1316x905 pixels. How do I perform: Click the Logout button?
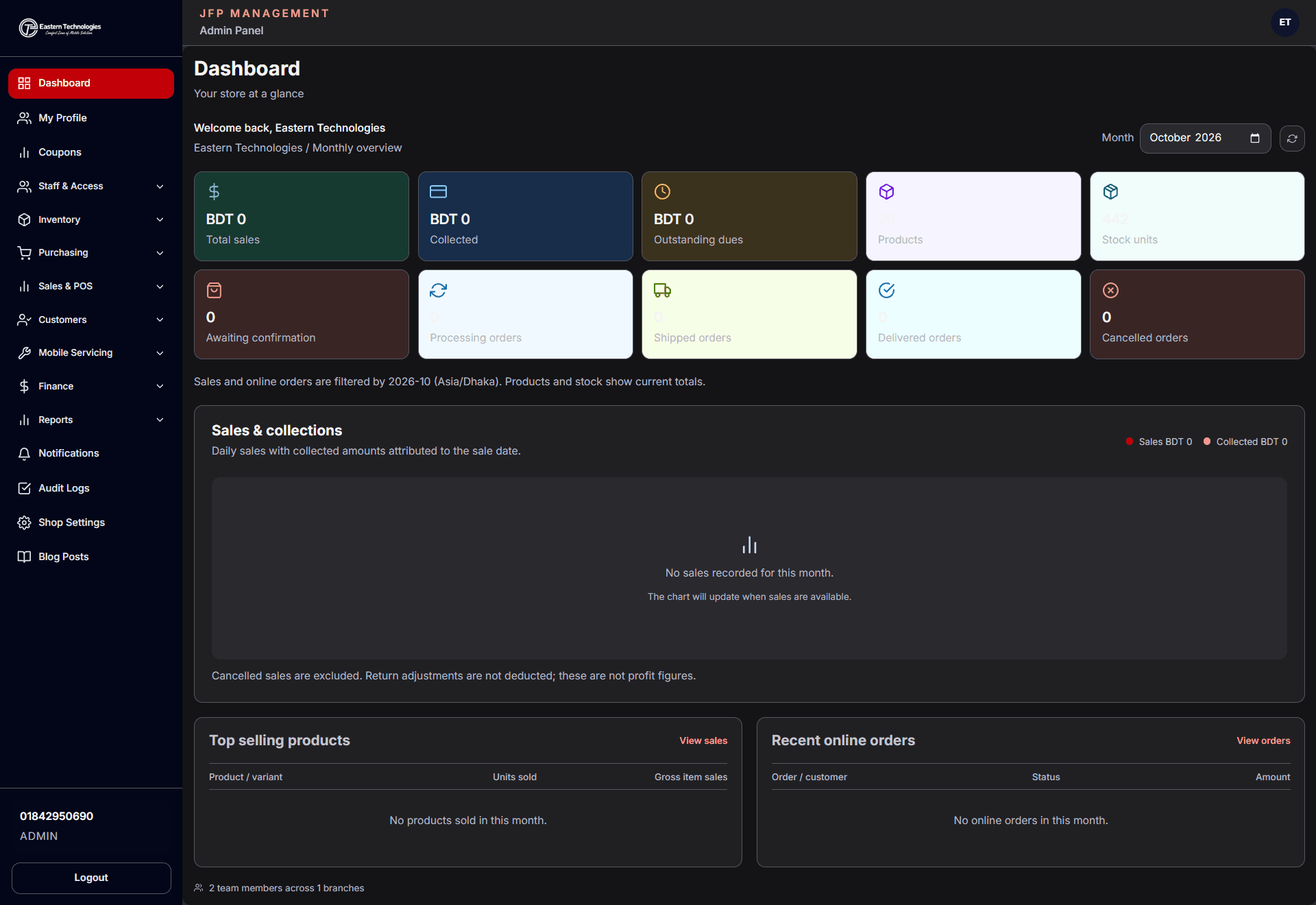point(91,878)
